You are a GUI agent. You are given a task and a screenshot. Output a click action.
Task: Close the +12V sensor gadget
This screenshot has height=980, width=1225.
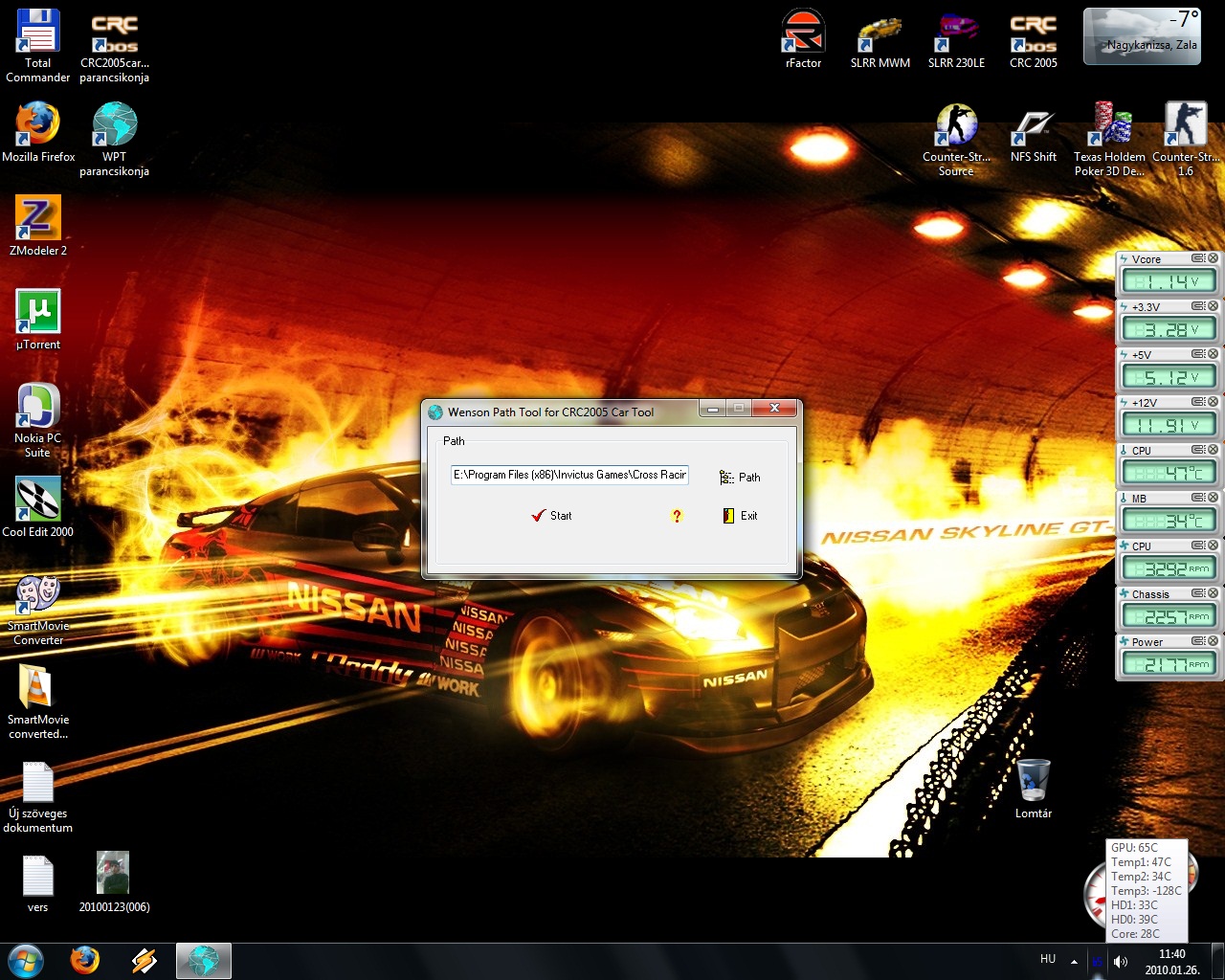click(x=1213, y=402)
